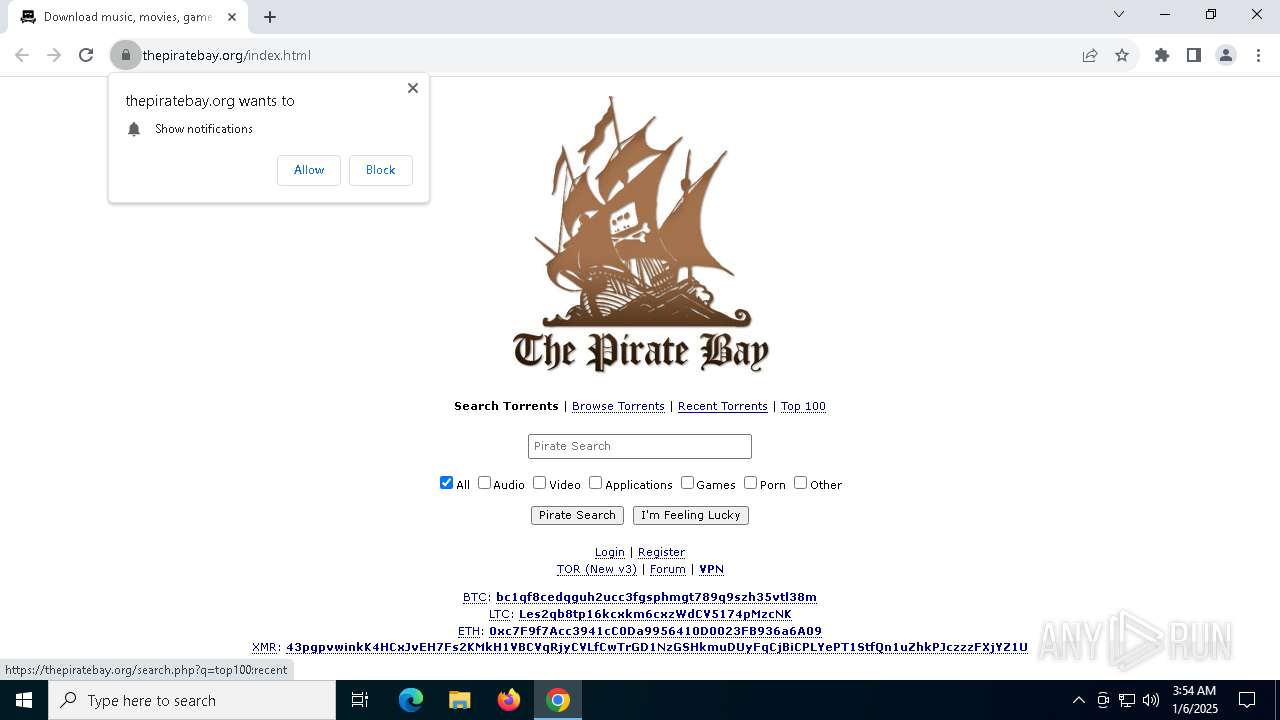
Task: Open the Browse Torrents link
Action: click(x=618, y=406)
